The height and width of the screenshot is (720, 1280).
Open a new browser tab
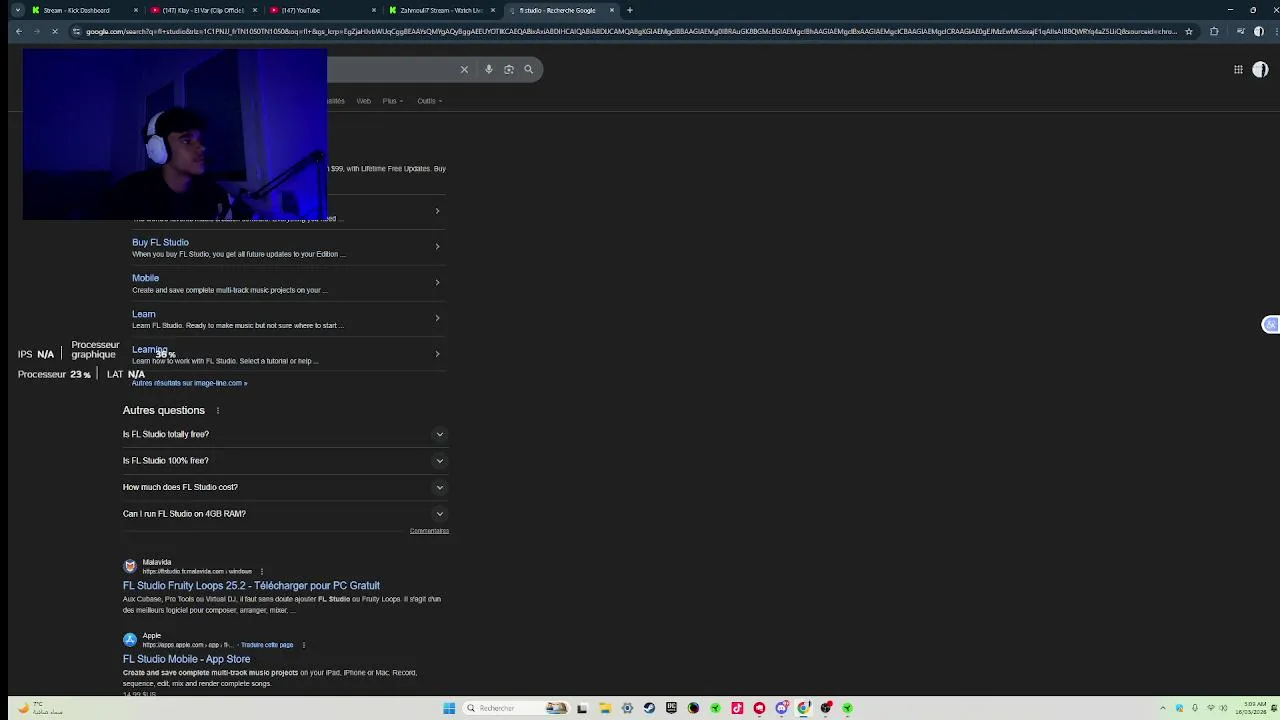pos(629,10)
